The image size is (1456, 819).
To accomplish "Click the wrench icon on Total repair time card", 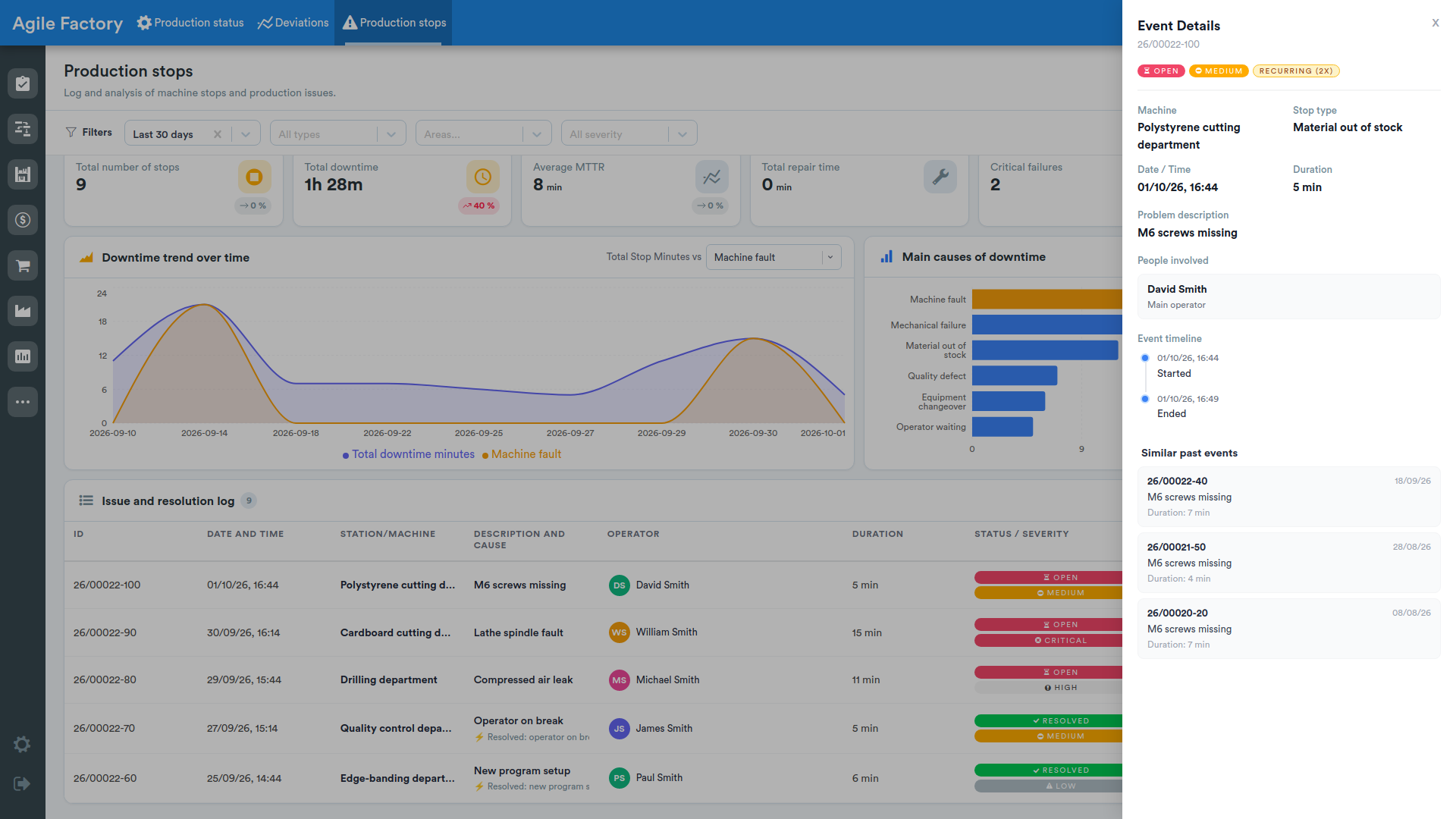I will 940,177.
